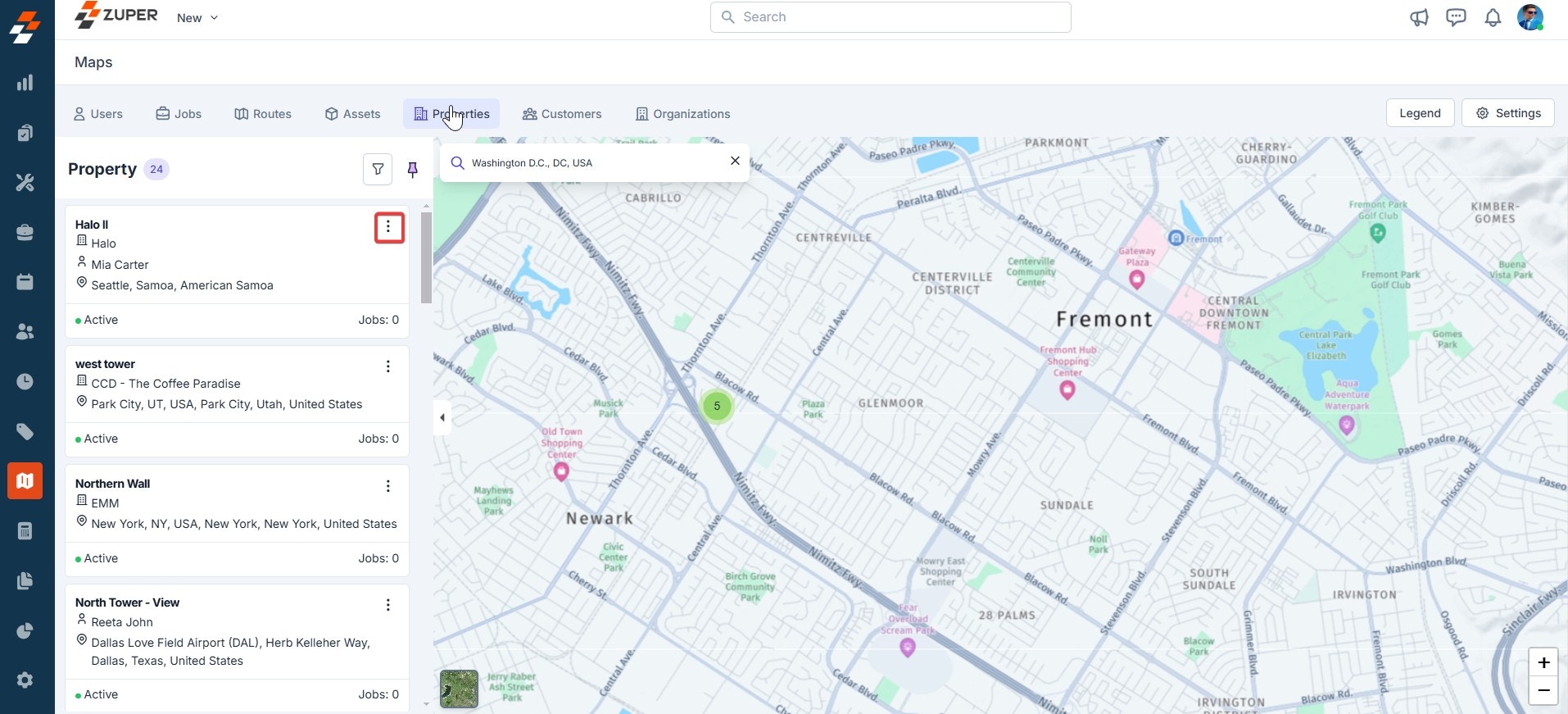
Task: Click customer name Mia Carter
Action: click(120, 265)
